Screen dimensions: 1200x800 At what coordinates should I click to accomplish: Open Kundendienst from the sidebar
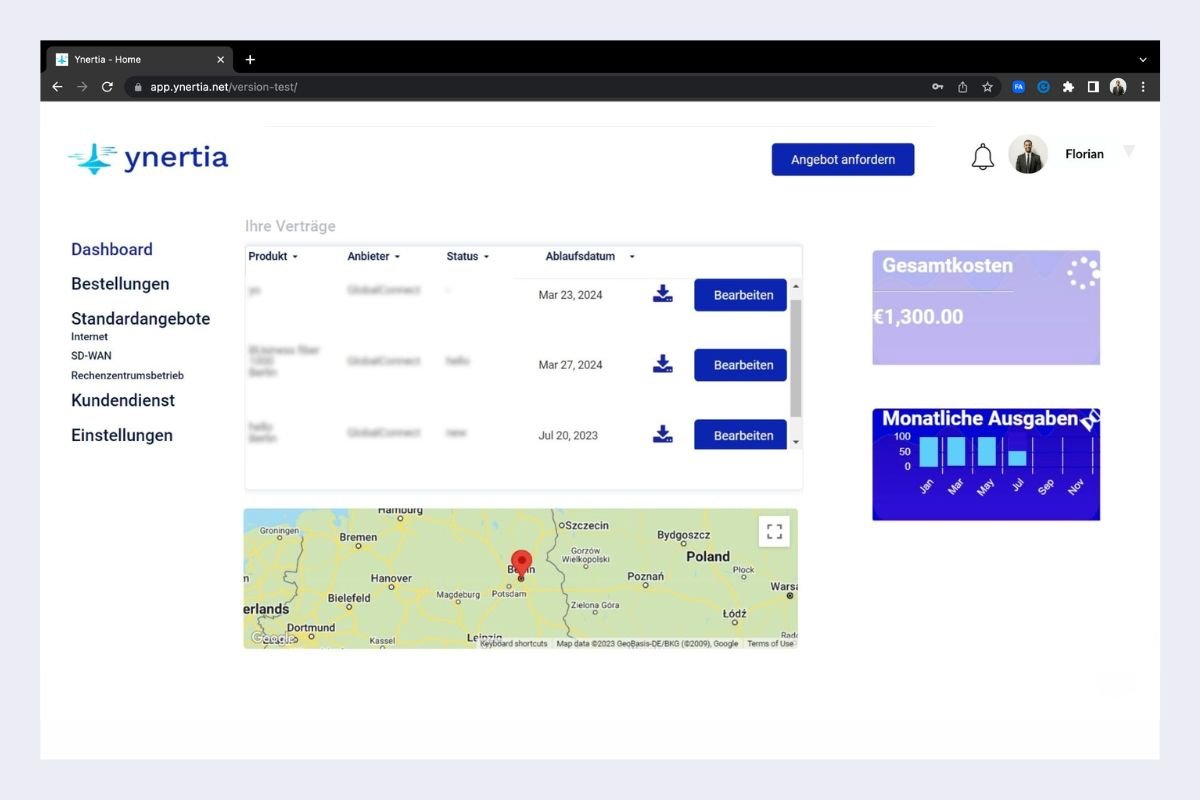pyautogui.click(x=123, y=400)
